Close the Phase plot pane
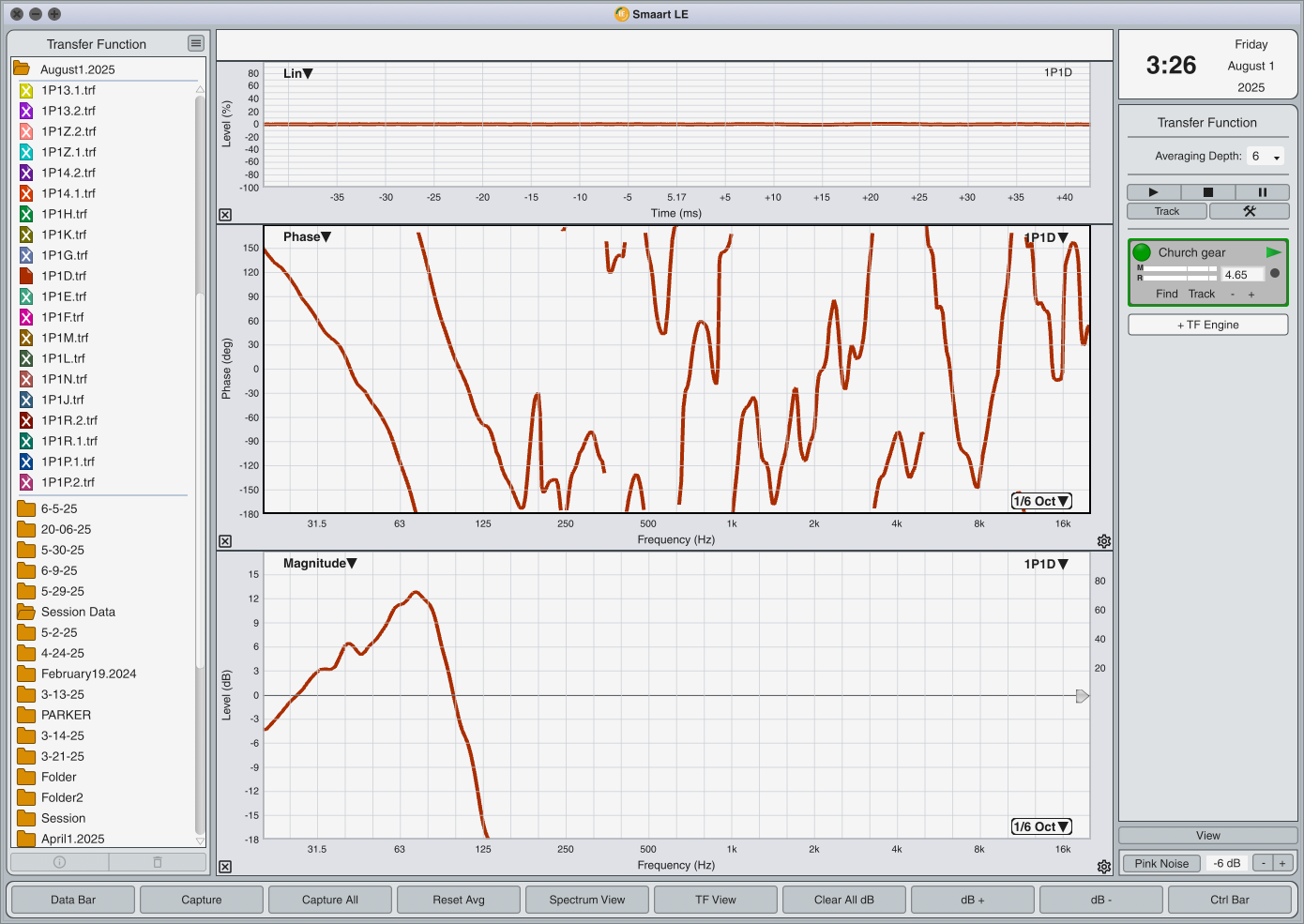 coord(225,541)
